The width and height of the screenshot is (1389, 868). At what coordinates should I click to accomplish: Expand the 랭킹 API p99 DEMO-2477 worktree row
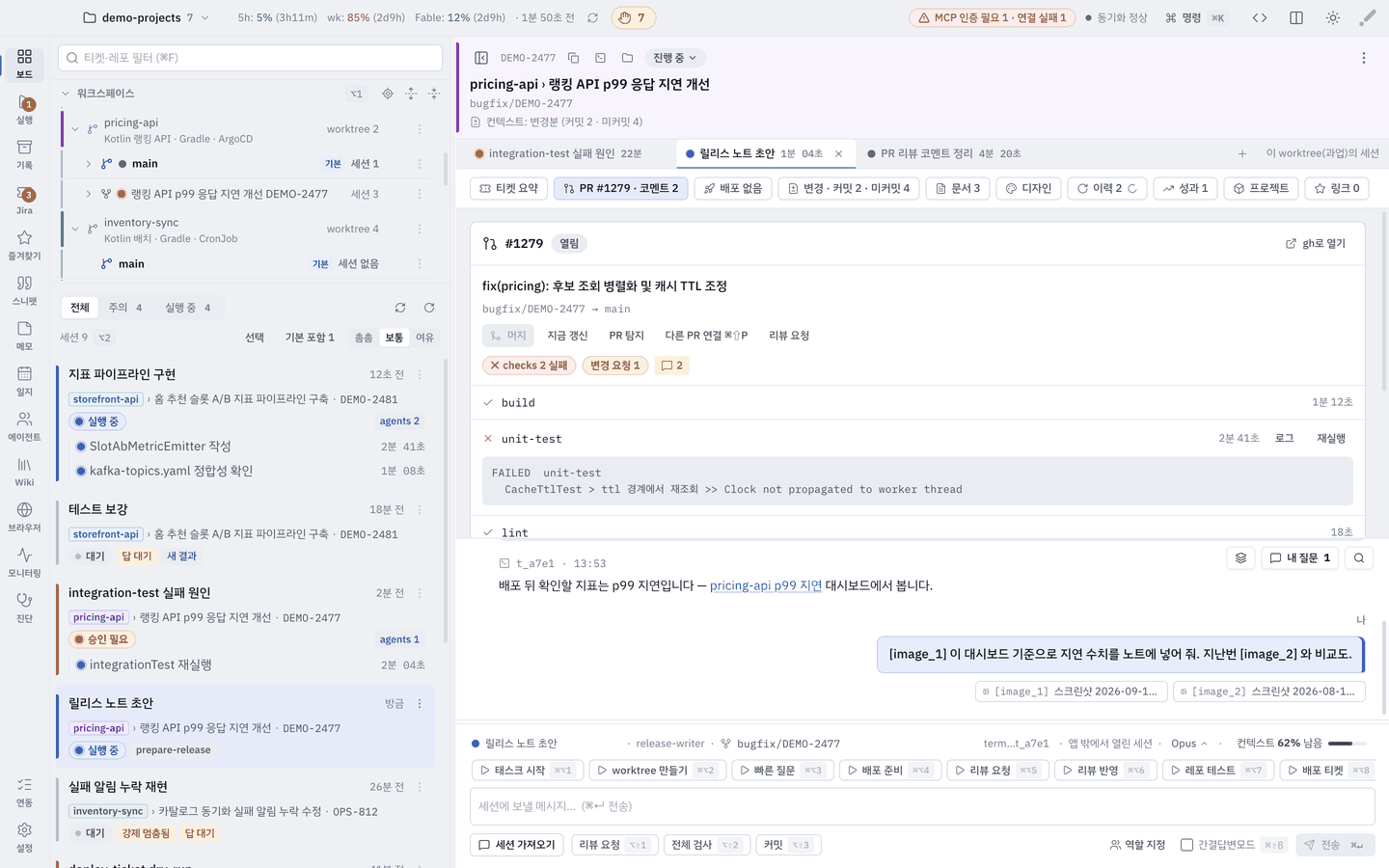pos(89,194)
